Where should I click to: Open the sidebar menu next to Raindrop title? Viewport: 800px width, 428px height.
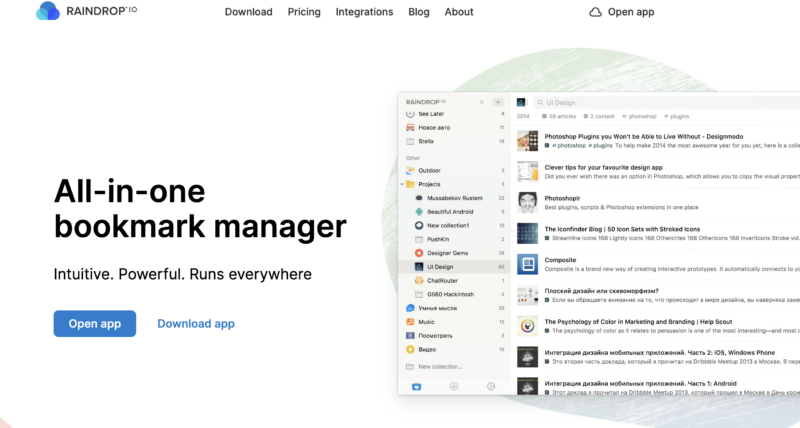click(482, 102)
